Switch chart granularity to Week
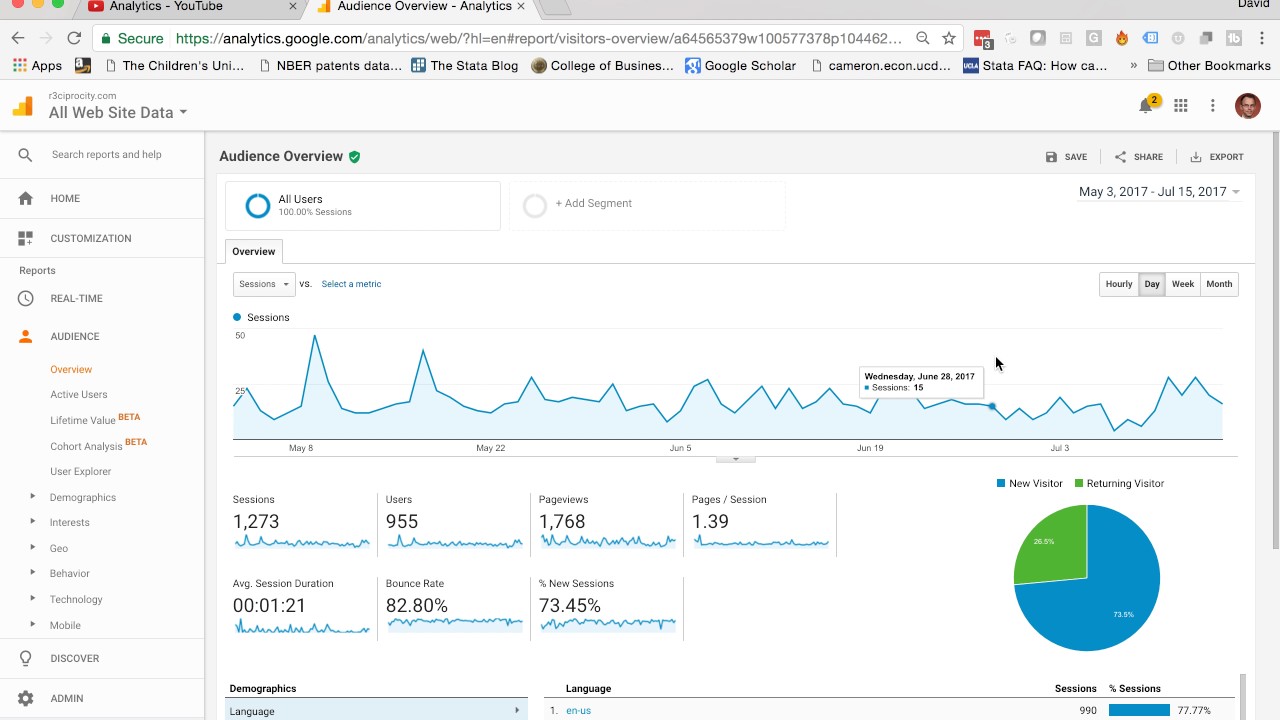Screen dimensions: 1280x720 (1183, 284)
